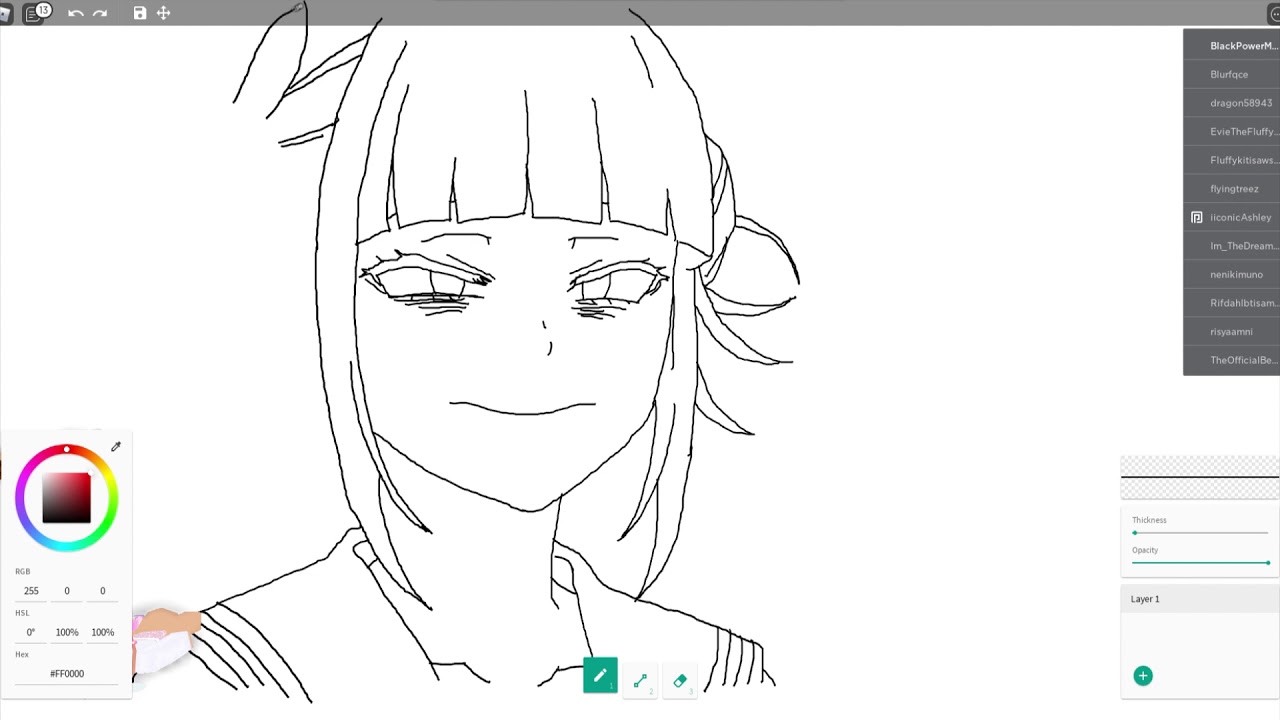Click the HSL hue field 0°
1280x720 pixels.
pos(31,632)
